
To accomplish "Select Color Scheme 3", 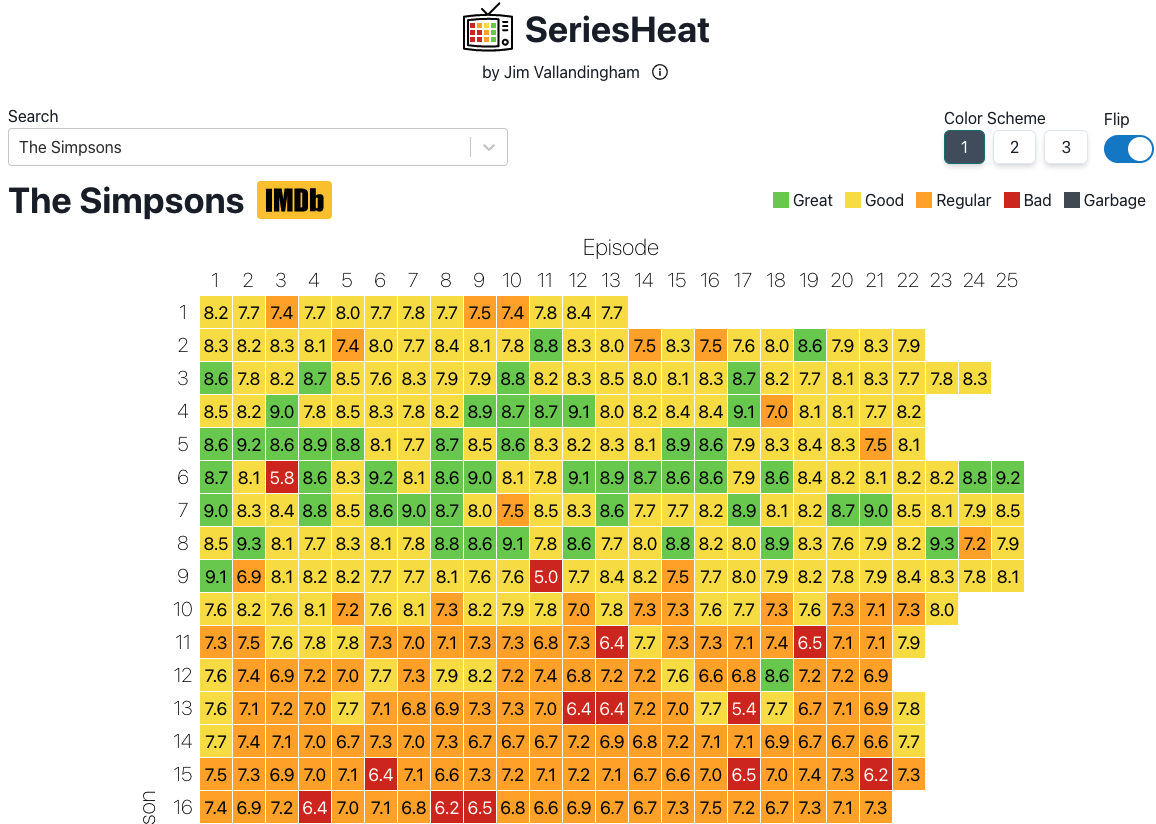I will tap(1065, 147).
